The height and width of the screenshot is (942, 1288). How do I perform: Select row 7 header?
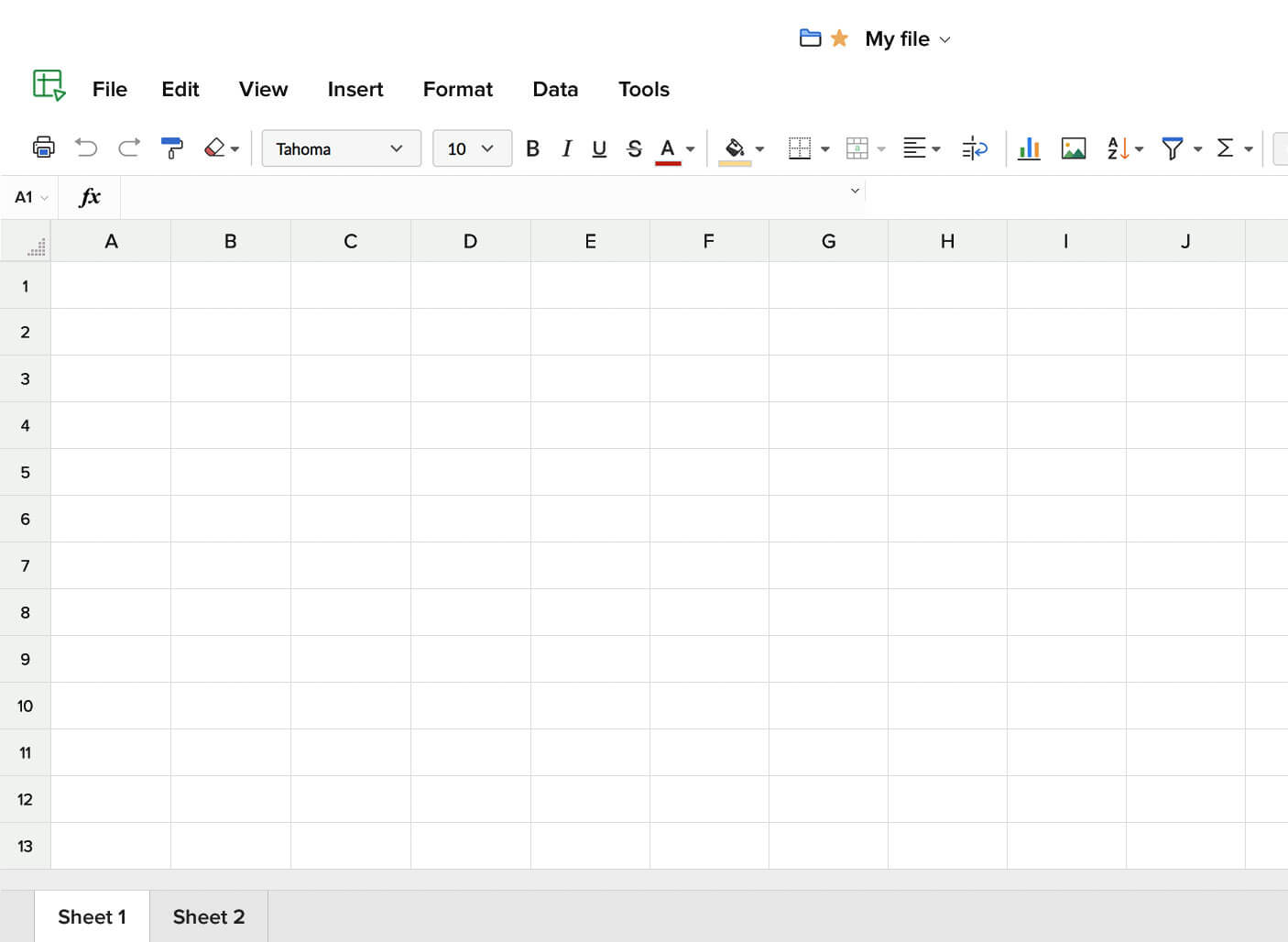[x=26, y=565]
